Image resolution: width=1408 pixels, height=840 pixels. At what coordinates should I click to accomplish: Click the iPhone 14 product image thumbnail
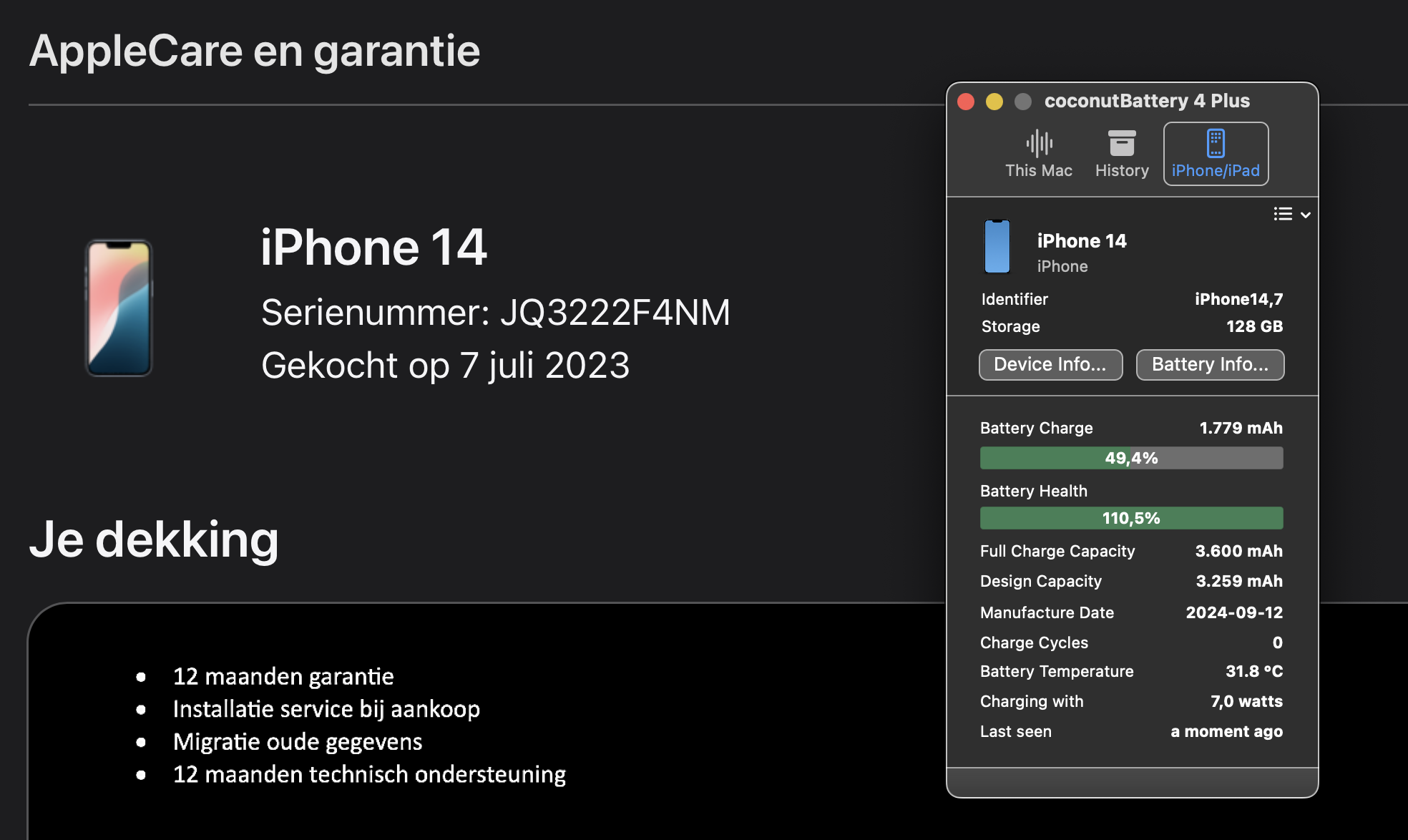point(119,308)
